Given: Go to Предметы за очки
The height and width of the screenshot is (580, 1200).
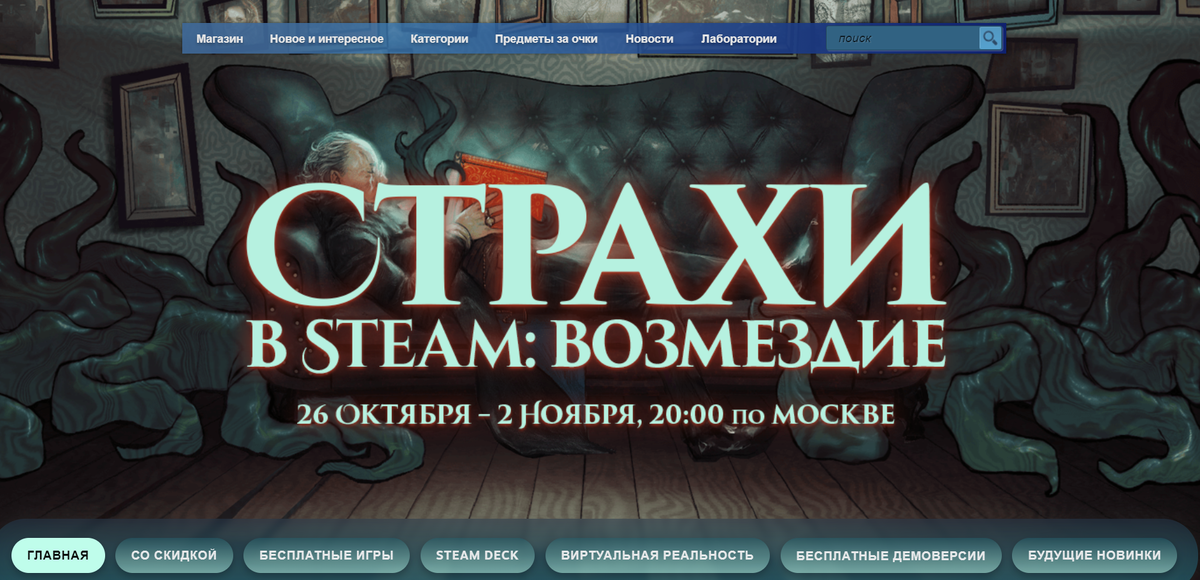Looking at the screenshot, I should (x=546, y=39).
